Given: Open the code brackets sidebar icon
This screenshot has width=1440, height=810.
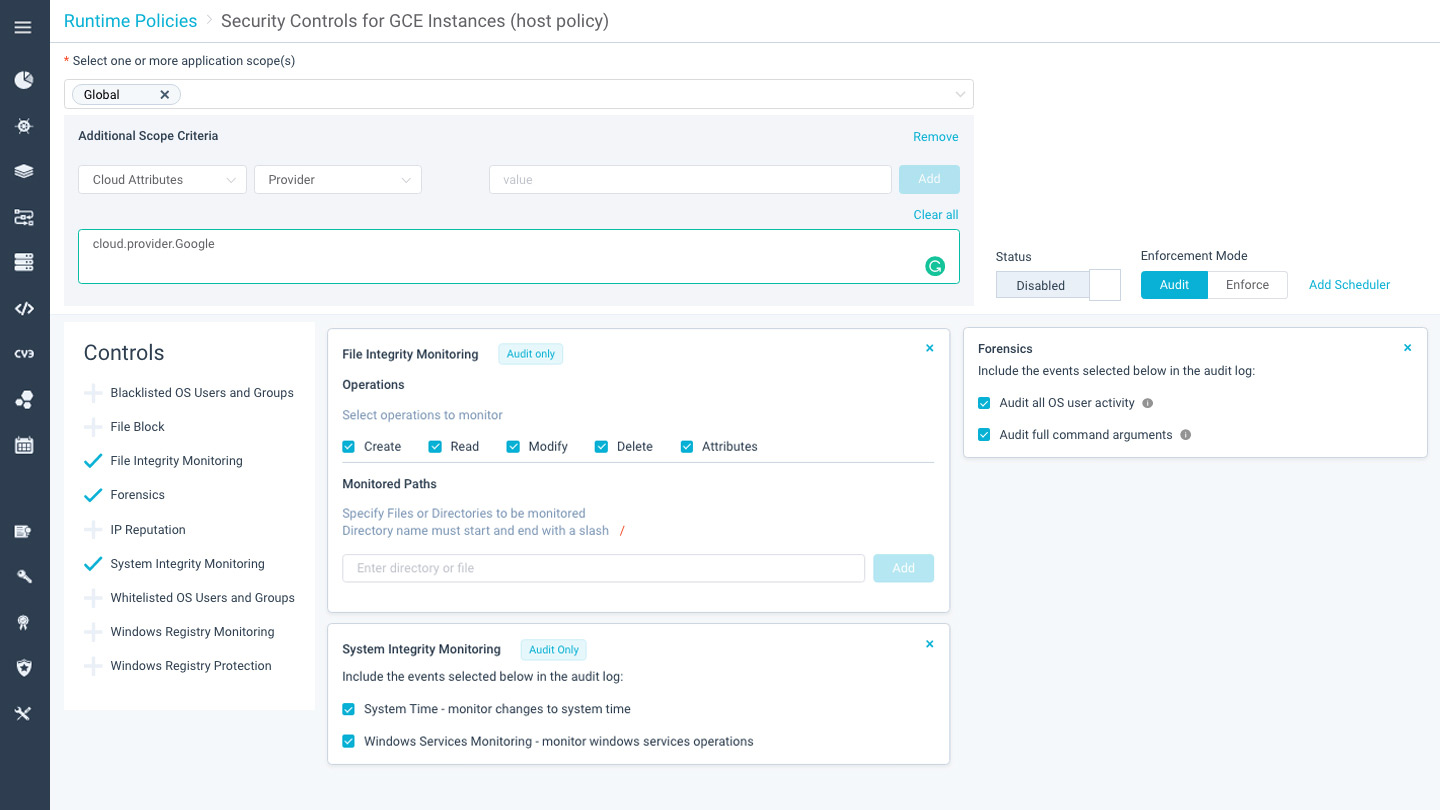Looking at the screenshot, I should [x=24, y=308].
